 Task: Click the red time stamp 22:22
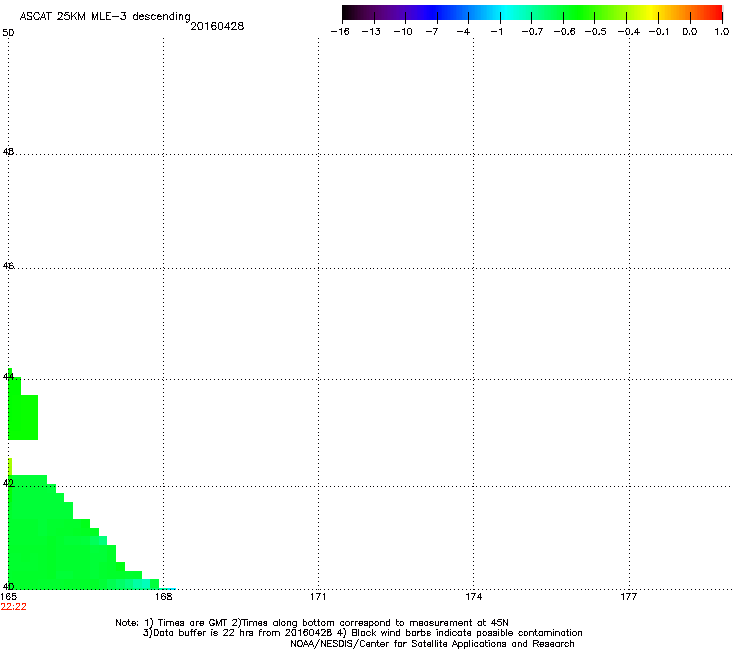14,607
